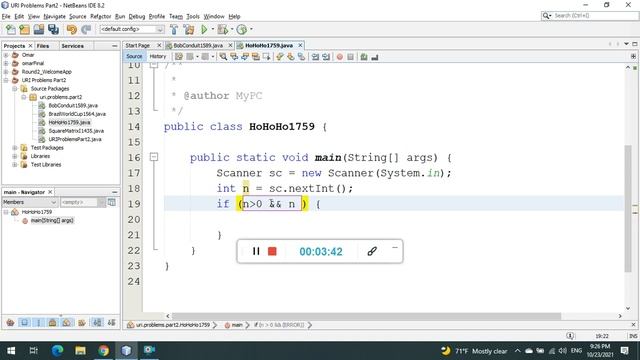The image size is (640, 360).
Task: Toggle Javadoc window icon in Navigator
Action: click(111, 202)
